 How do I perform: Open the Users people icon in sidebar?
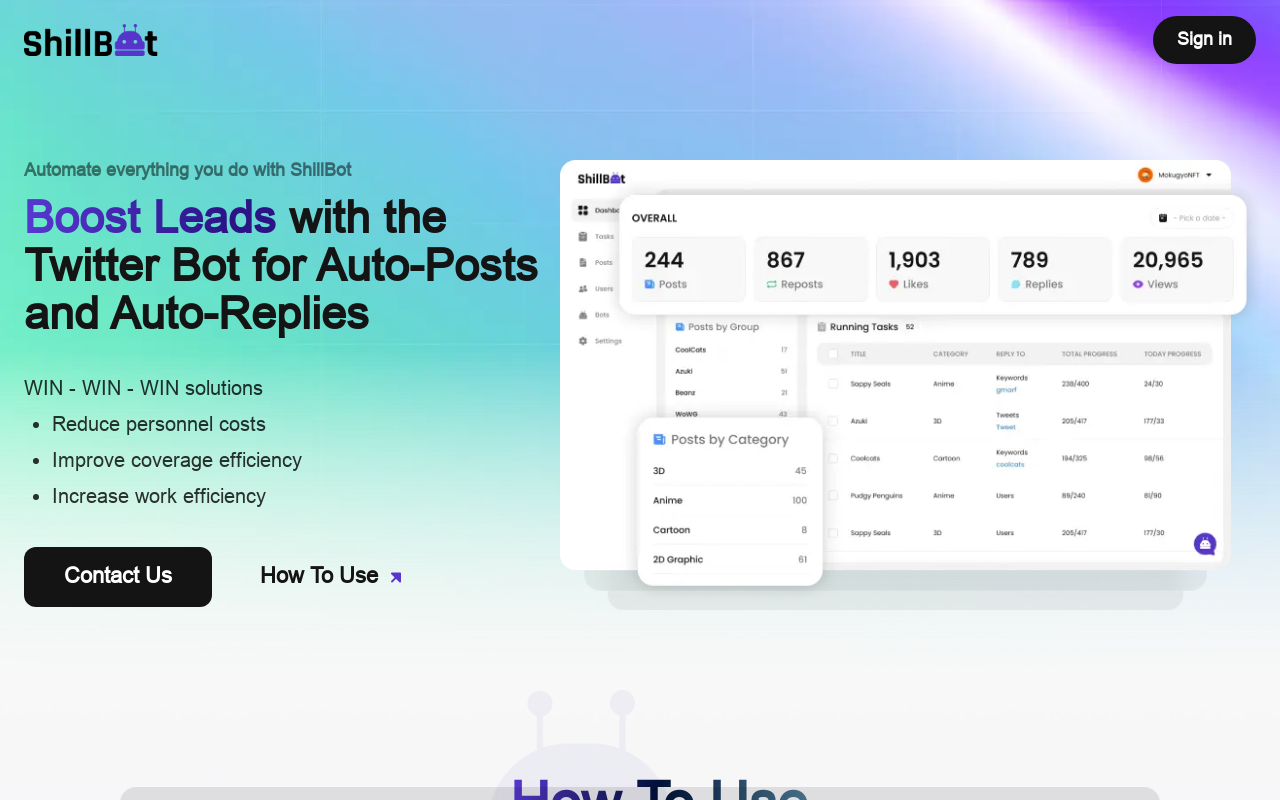[583, 288]
